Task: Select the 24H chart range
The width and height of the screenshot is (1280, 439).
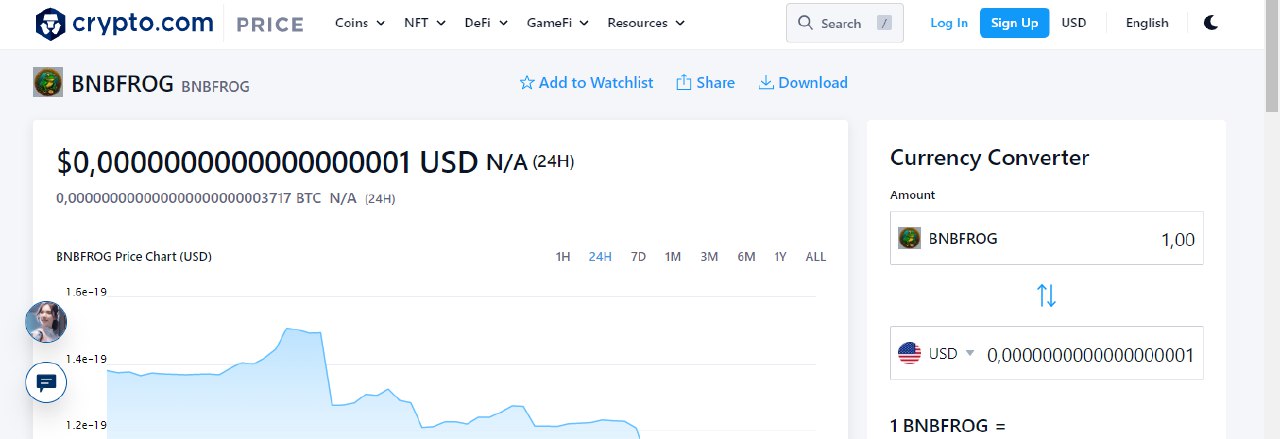Action: tap(600, 257)
